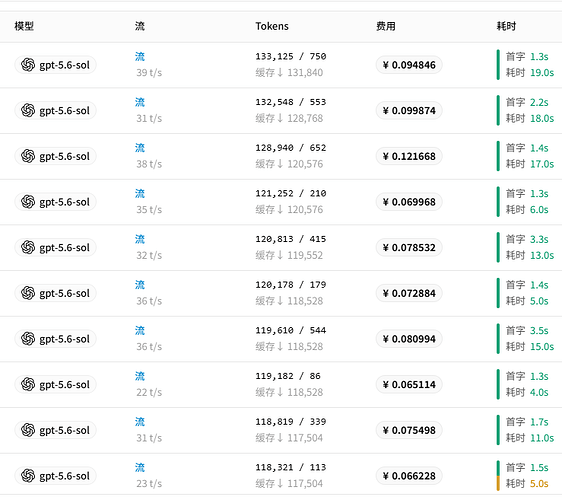
Task: Open the blue 流 tag above 22 t/s
Action: pos(140,376)
